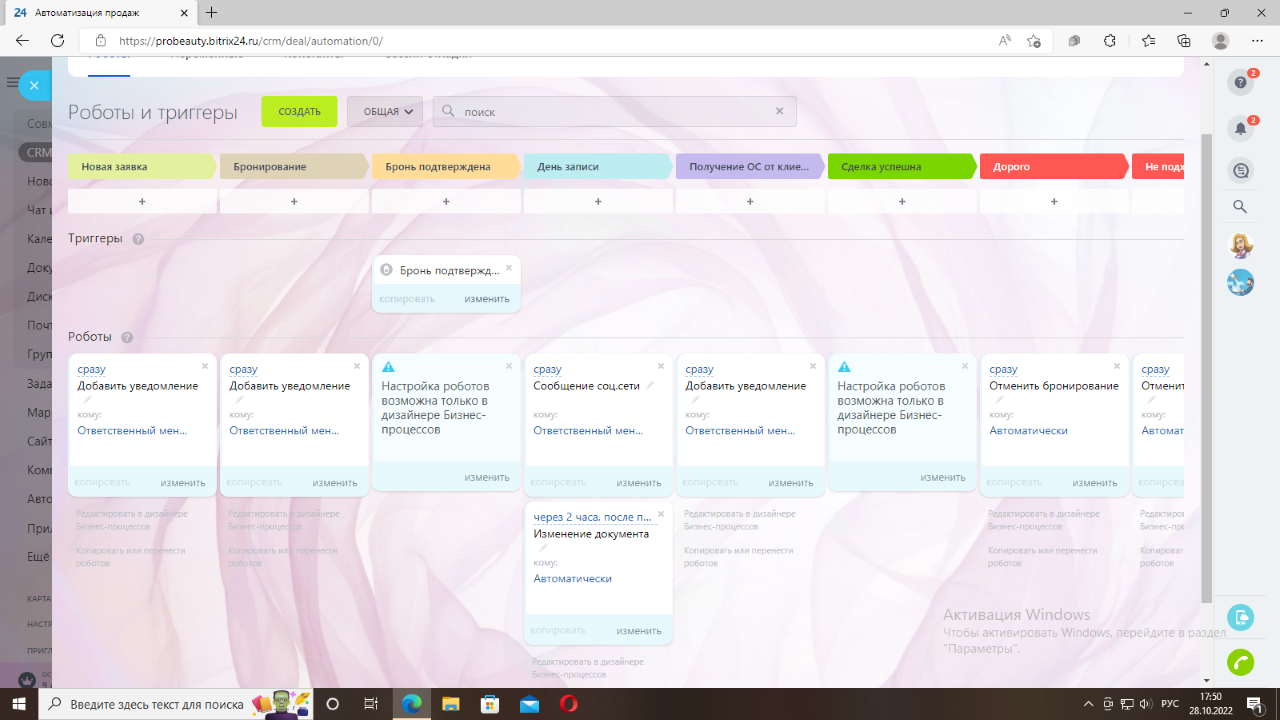1280x720 pixels.
Task: Remove the Бронь подтверждена trigger card
Action: 509,268
